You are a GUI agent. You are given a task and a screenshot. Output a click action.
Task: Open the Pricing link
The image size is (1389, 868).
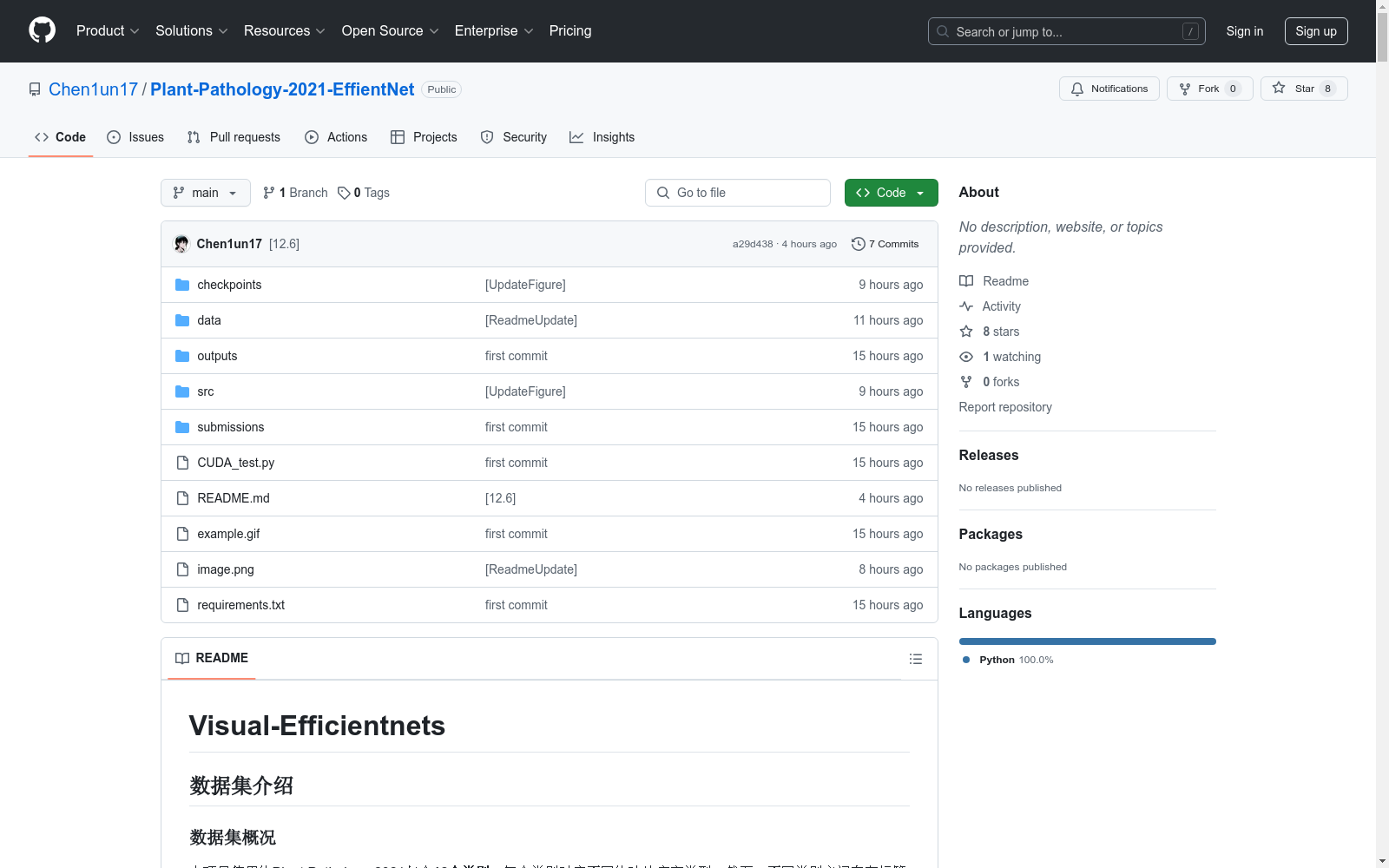point(570,31)
